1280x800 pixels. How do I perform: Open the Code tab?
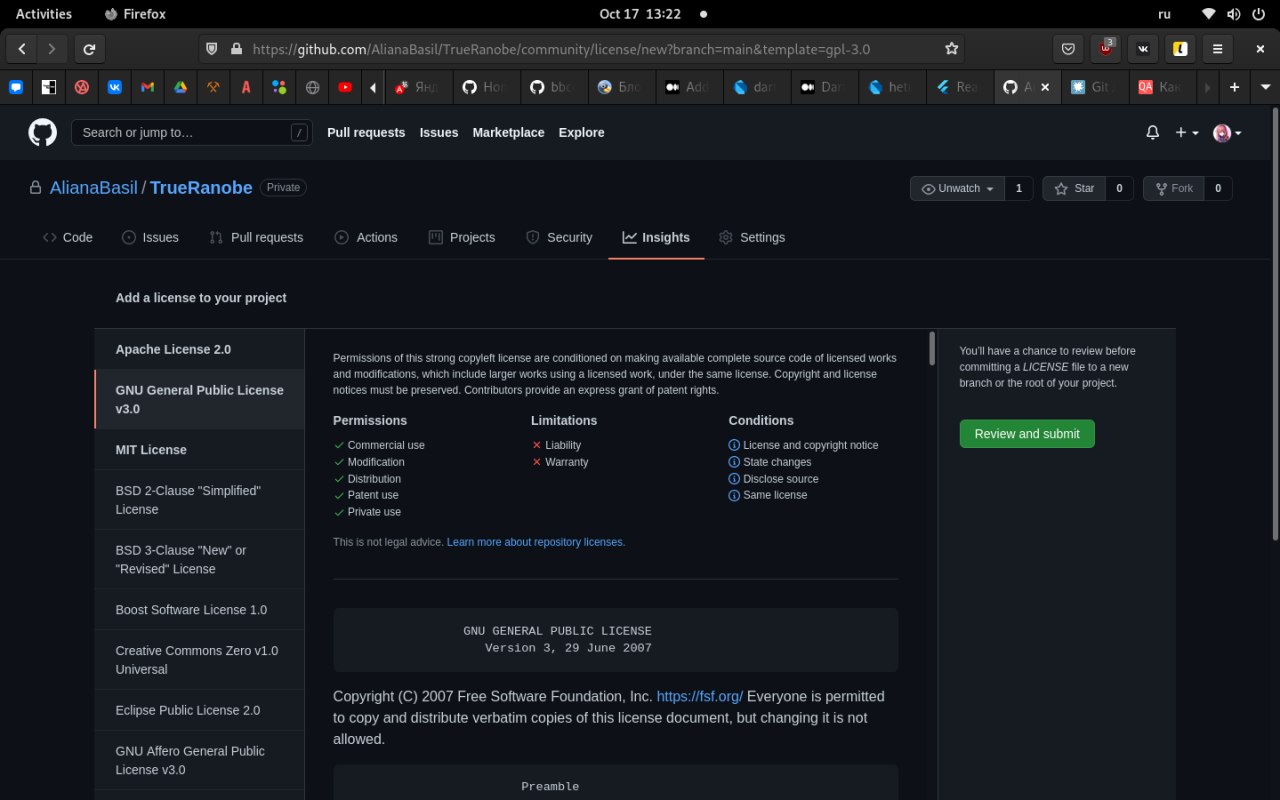click(67, 237)
